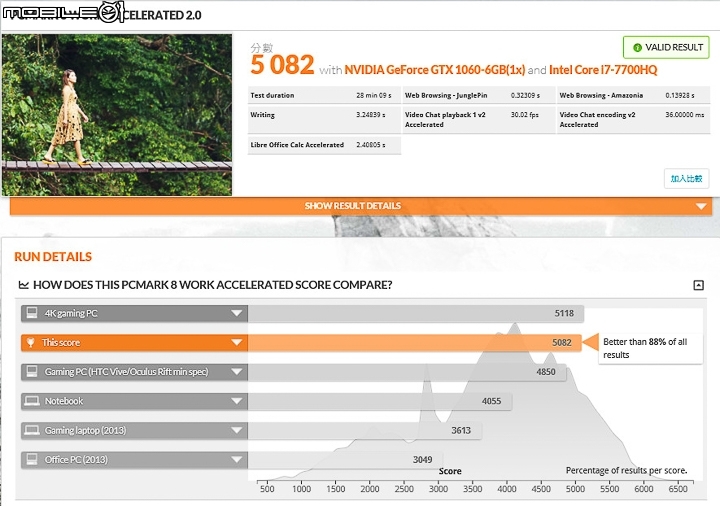Click the Libre Office Calc Accelerated result row
Image resolution: width=720 pixels, height=506 pixels.
[x=324, y=145]
